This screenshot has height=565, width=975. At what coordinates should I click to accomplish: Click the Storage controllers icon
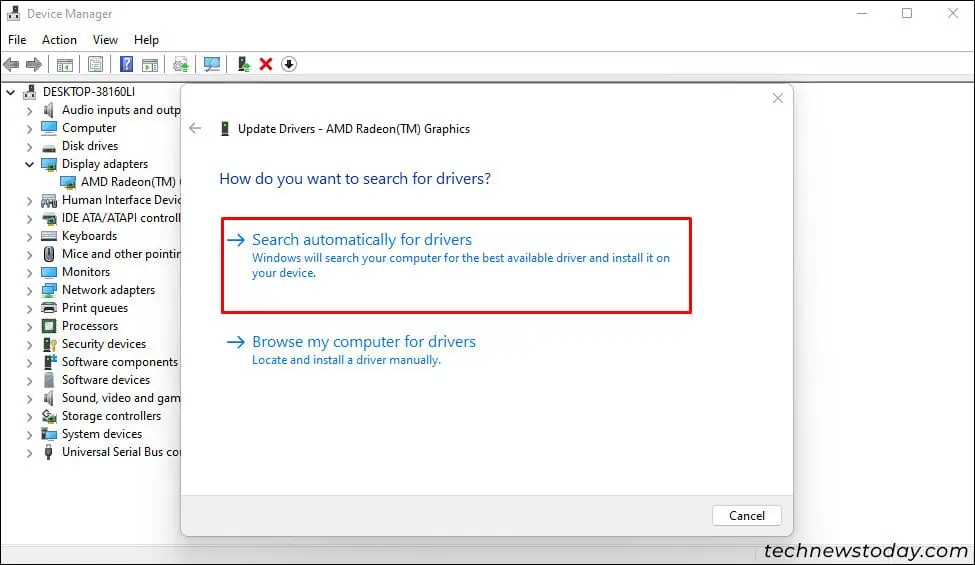coord(49,416)
